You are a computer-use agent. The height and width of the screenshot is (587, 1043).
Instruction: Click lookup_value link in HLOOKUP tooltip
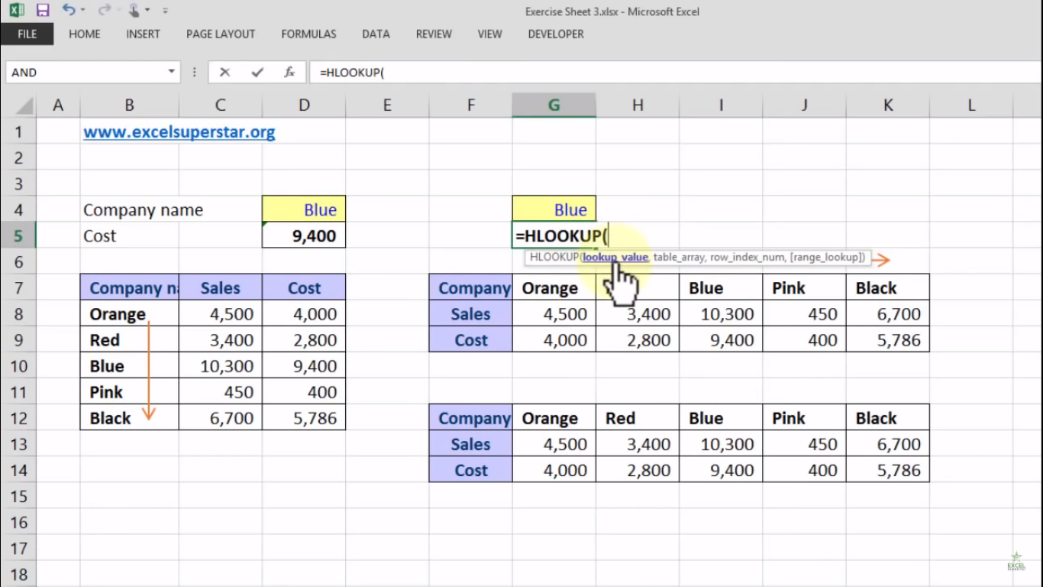615,257
